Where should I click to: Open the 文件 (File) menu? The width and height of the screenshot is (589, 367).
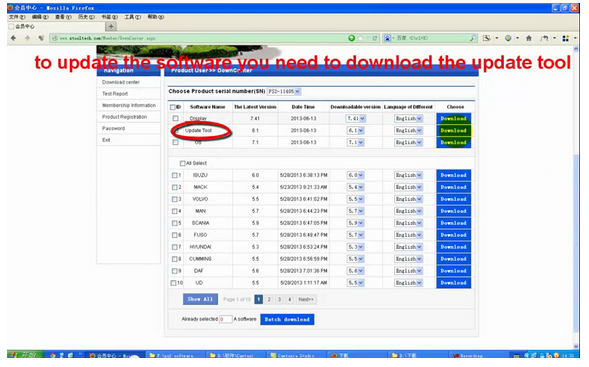point(17,17)
